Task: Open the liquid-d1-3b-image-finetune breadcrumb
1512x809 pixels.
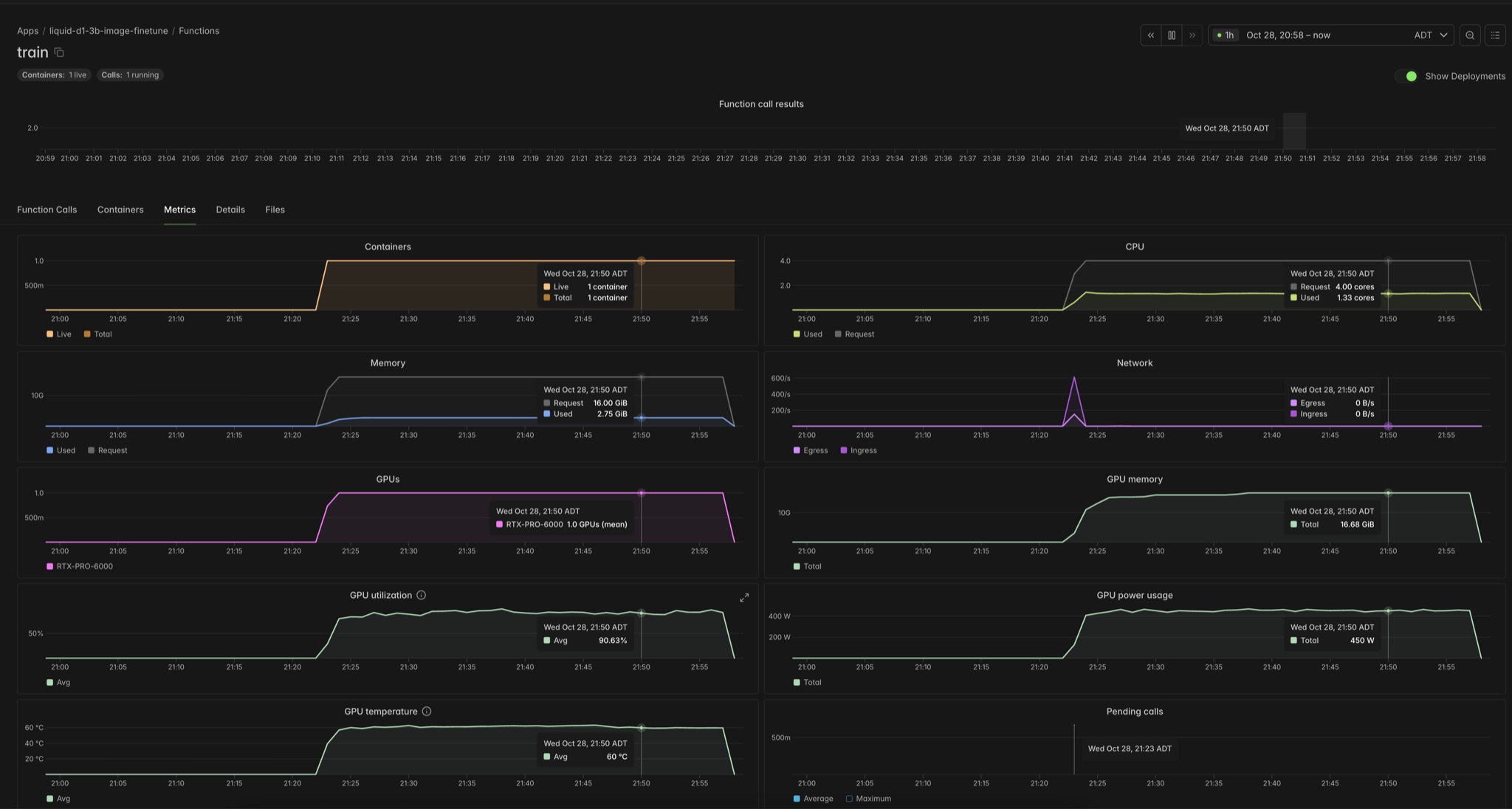Action: point(109,31)
